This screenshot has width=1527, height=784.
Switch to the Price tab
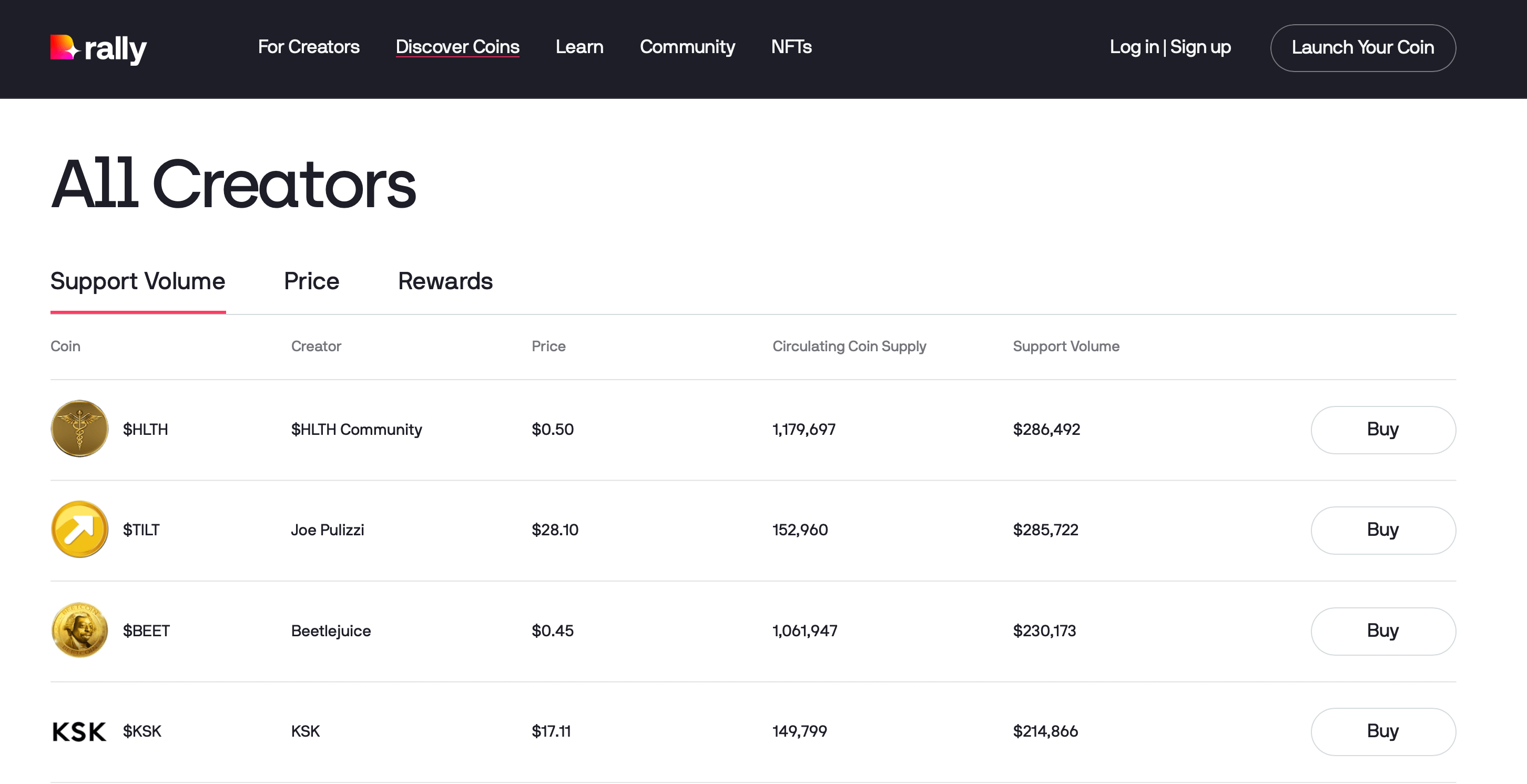(311, 281)
